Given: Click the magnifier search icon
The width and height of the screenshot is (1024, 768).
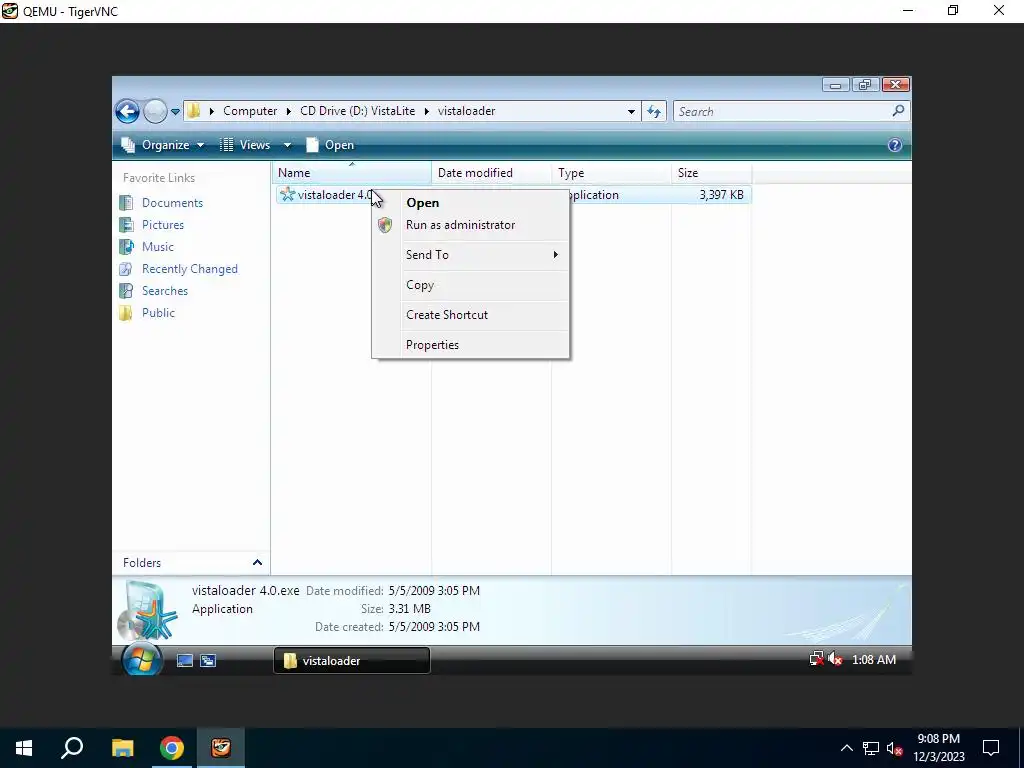Looking at the screenshot, I should pyautogui.click(x=899, y=111).
